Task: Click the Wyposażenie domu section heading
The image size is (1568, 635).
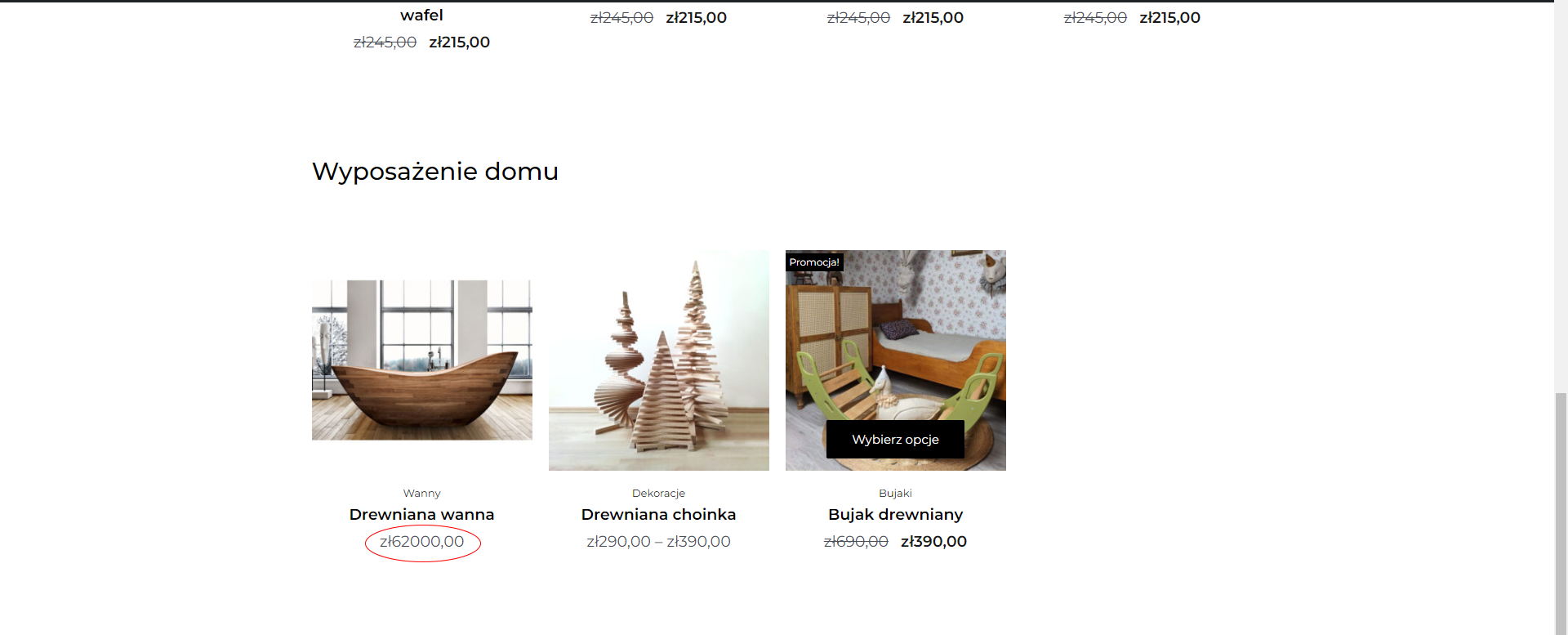Action: click(x=435, y=172)
